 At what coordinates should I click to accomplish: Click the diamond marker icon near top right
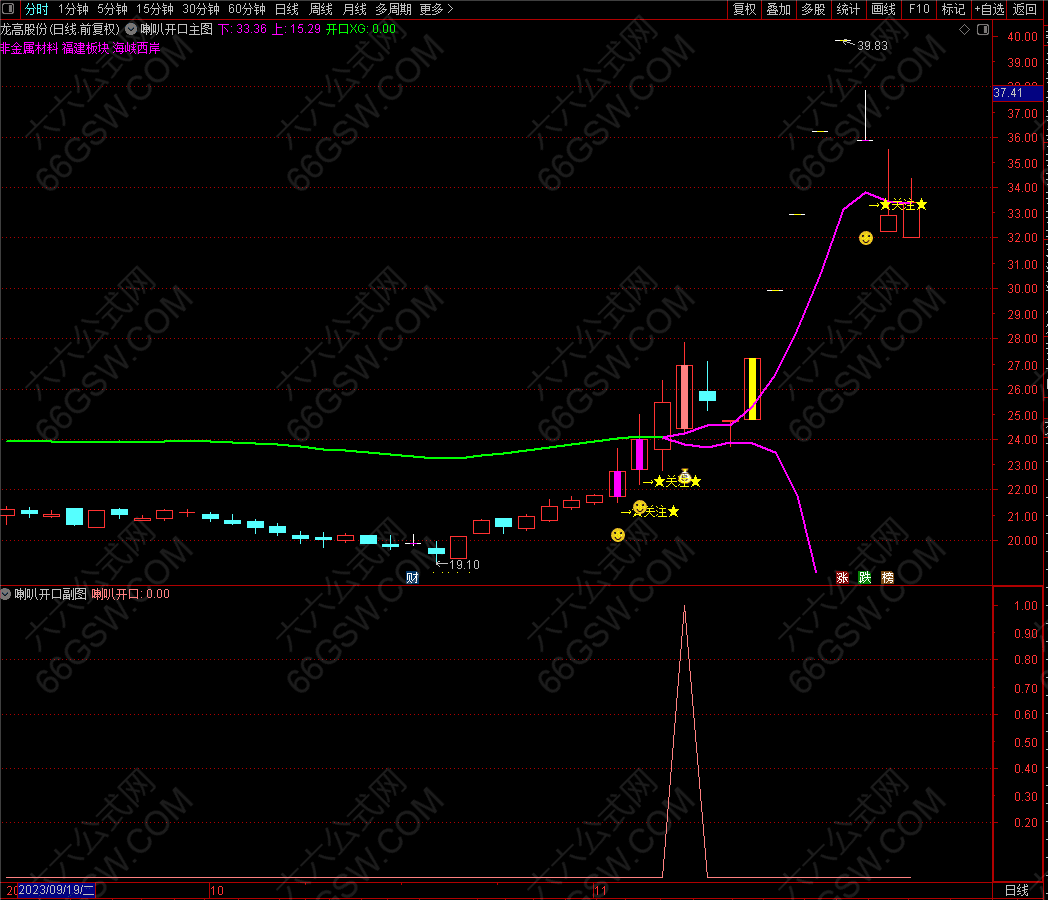click(x=964, y=29)
